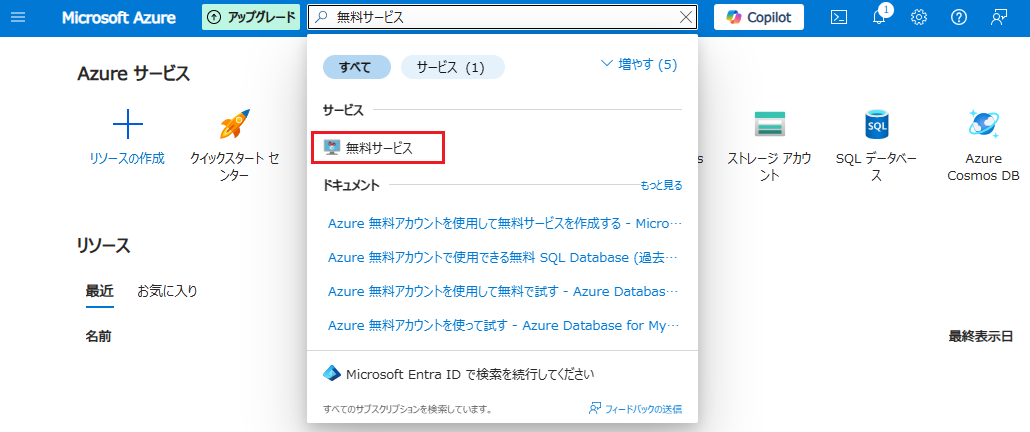The height and width of the screenshot is (432, 1030).
Task: Open the portal settings gear
Action: point(918,18)
